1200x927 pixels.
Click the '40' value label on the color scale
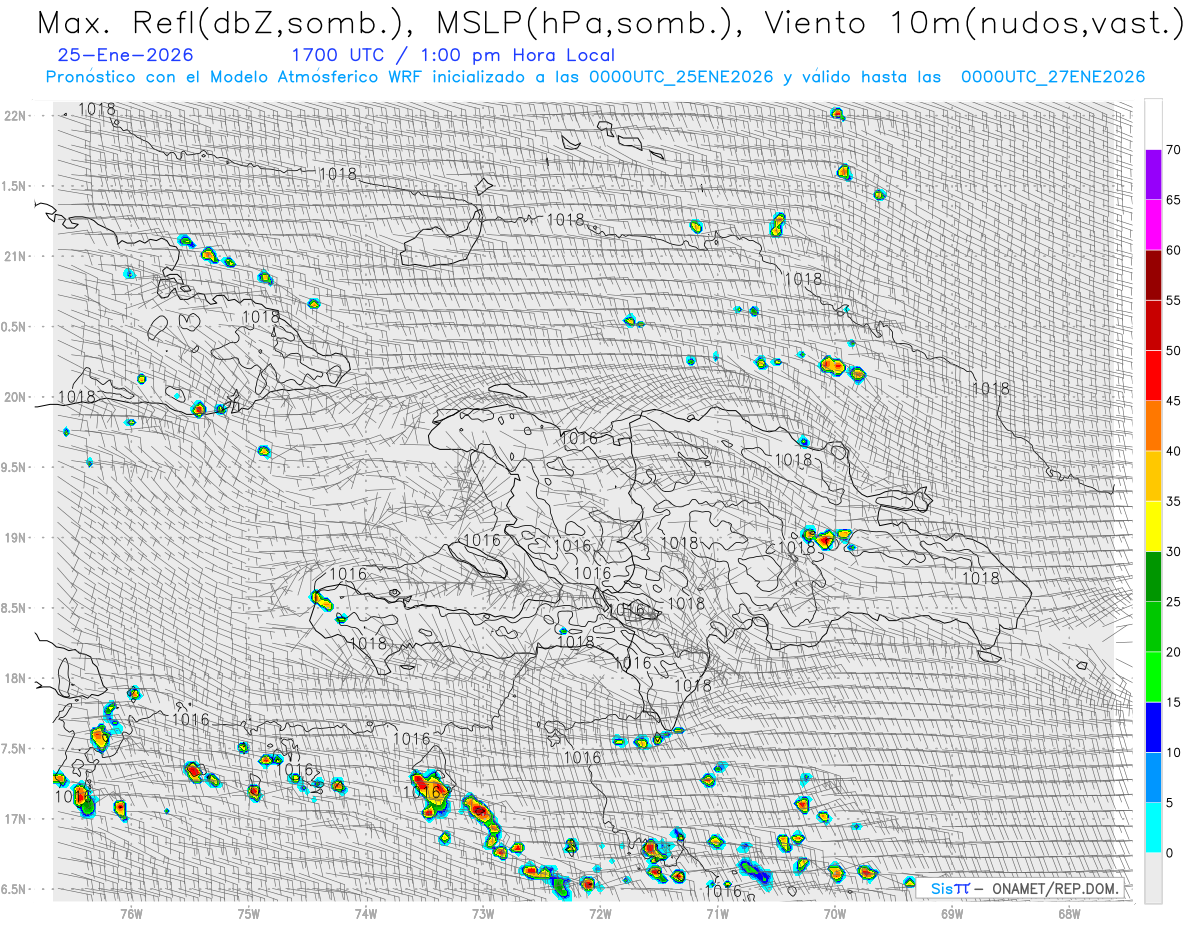(x=1174, y=451)
